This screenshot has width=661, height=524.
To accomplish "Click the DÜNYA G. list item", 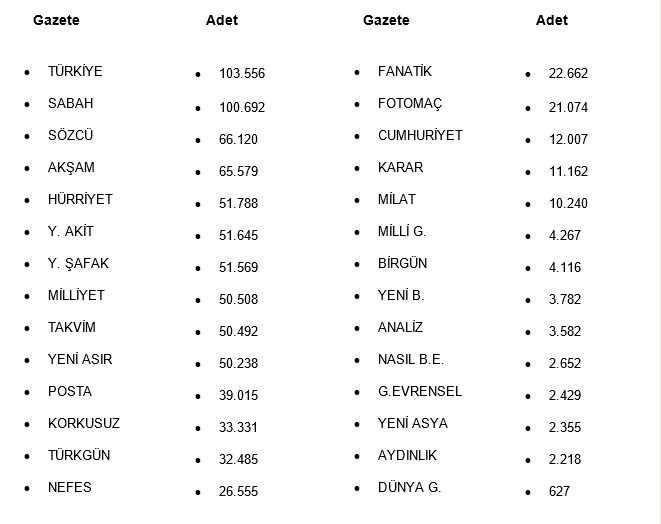I will (x=409, y=487).
